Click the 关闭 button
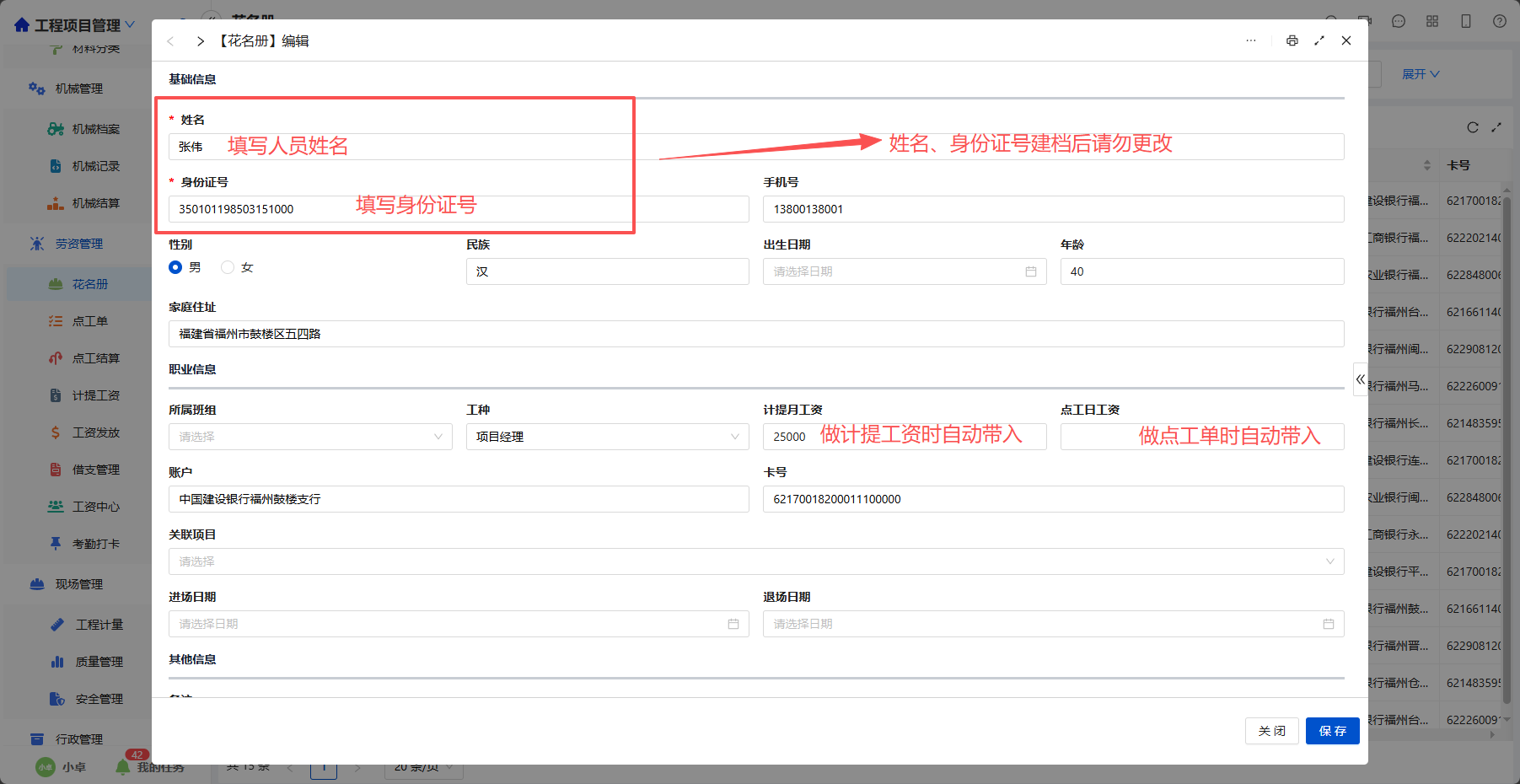The image size is (1520, 784). point(1271,731)
